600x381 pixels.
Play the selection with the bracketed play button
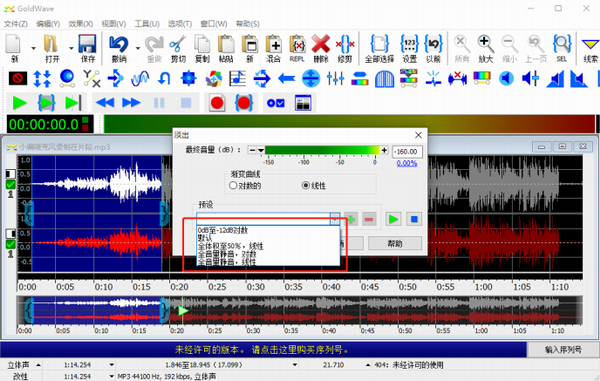(x=46, y=103)
